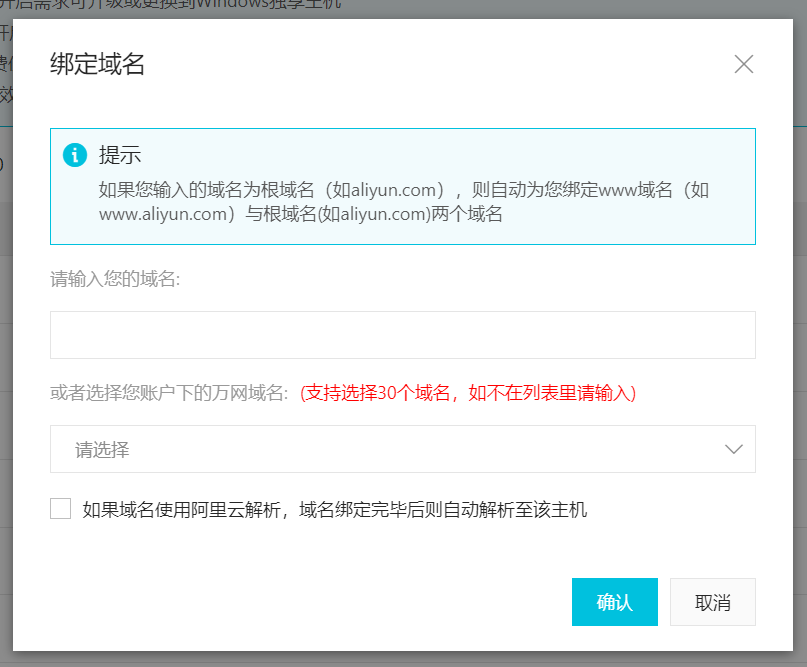Screen dimensions: 807x667
Task: Click the 提示 heading in the notice box
Action: click(120, 155)
